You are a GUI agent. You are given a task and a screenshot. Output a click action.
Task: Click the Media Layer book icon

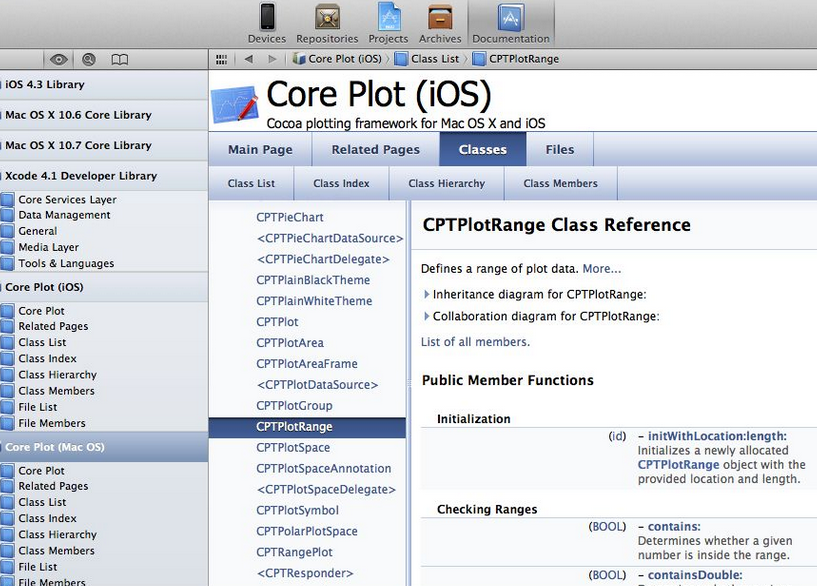[7, 247]
